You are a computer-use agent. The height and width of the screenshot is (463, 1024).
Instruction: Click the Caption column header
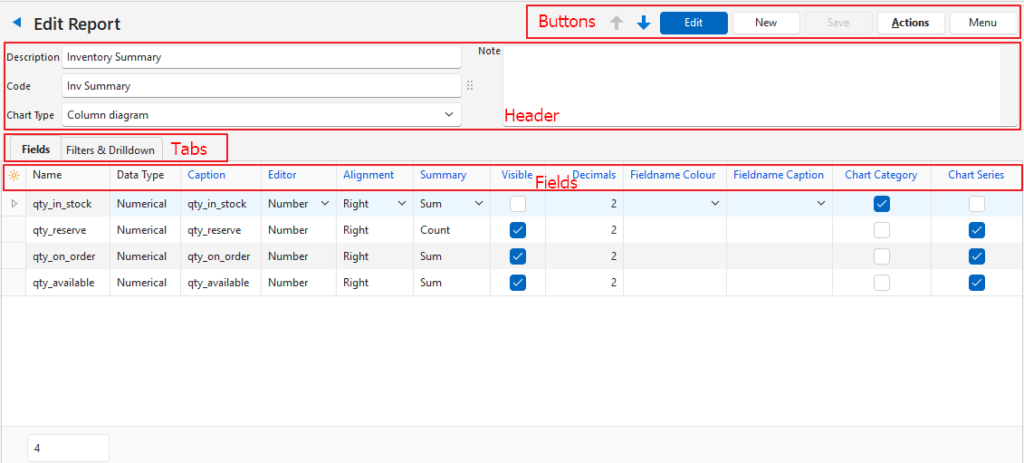[x=221, y=175]
